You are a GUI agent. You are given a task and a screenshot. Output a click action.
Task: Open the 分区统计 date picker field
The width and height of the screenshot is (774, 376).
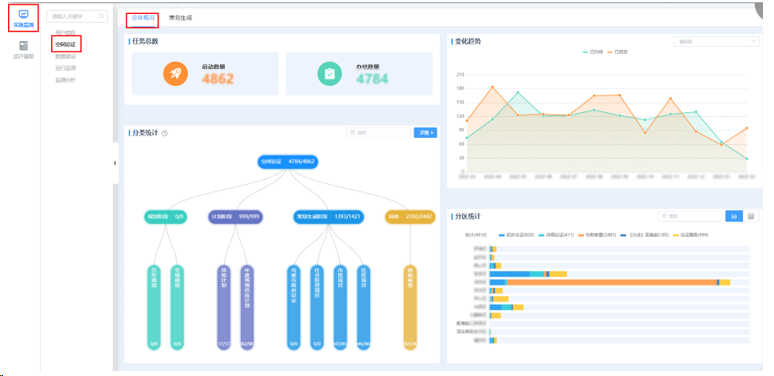click(x=690, y=216)
